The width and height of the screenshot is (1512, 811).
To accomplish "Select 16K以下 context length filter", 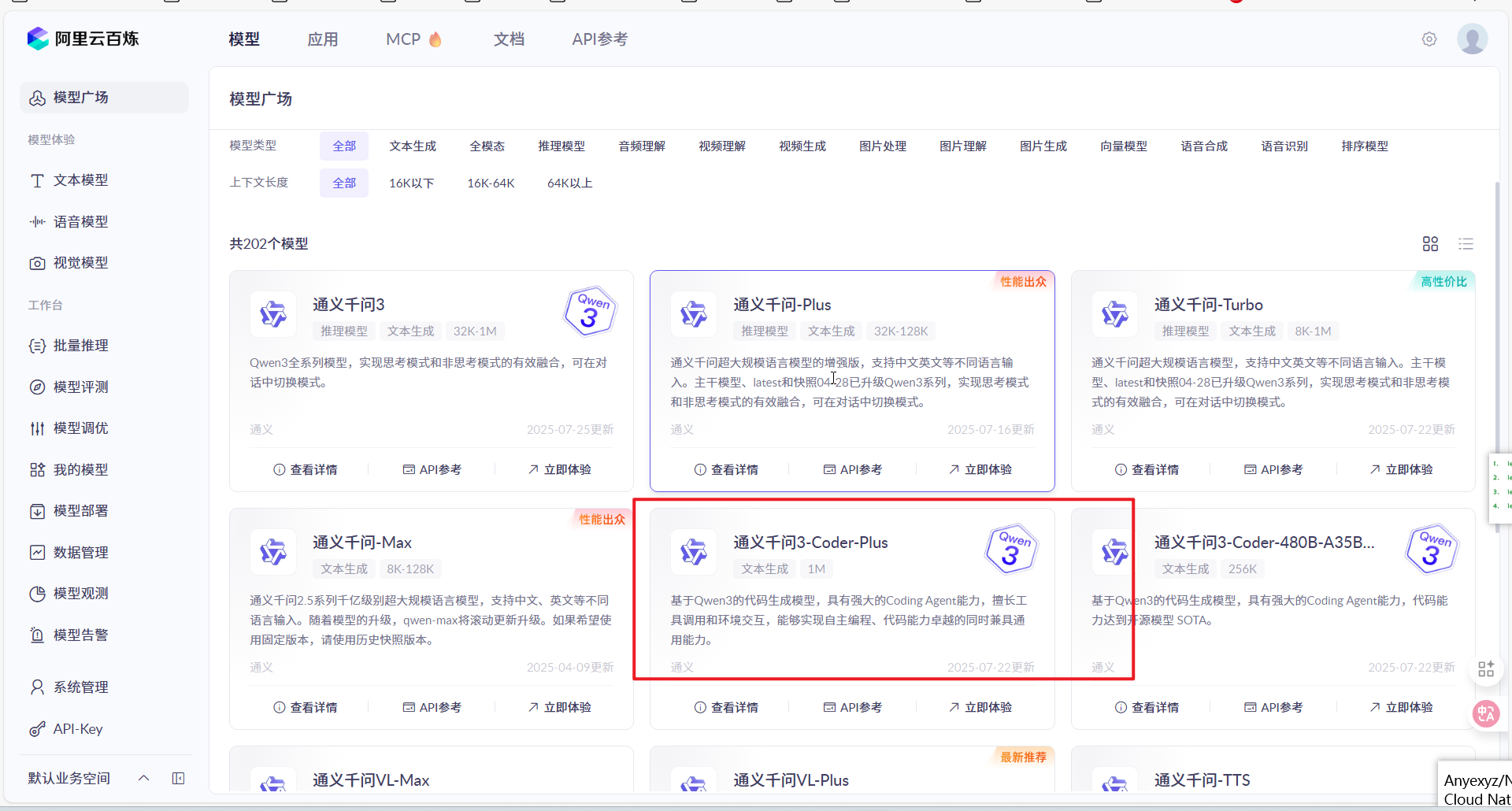I will pyautogui.click(x=411, y=183).
